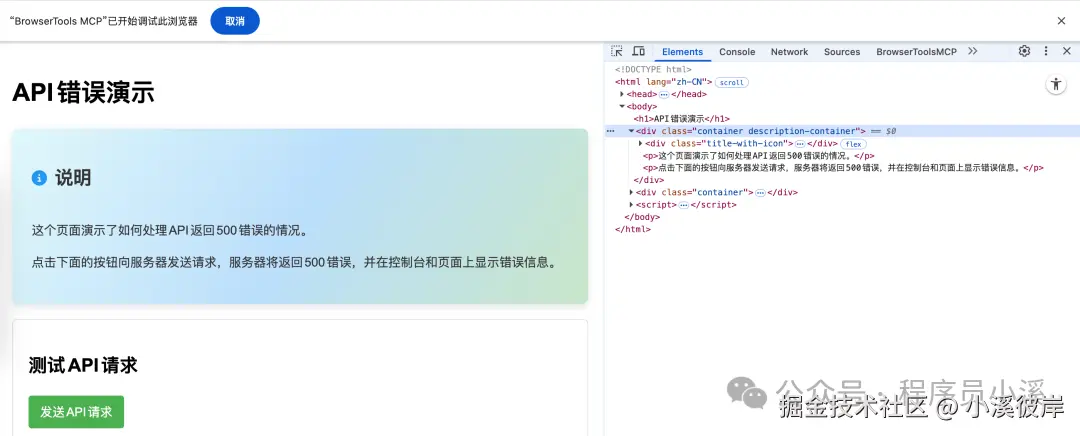Click the blue info icon beside 说明
The height and width of the screenshot is (436, 1080).
(39, 178)
